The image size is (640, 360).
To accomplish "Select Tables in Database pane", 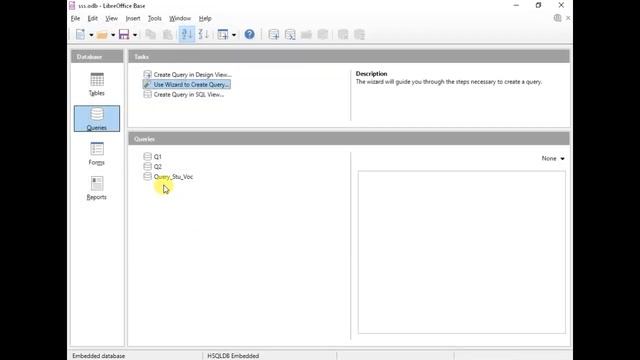I will [97, 84].
